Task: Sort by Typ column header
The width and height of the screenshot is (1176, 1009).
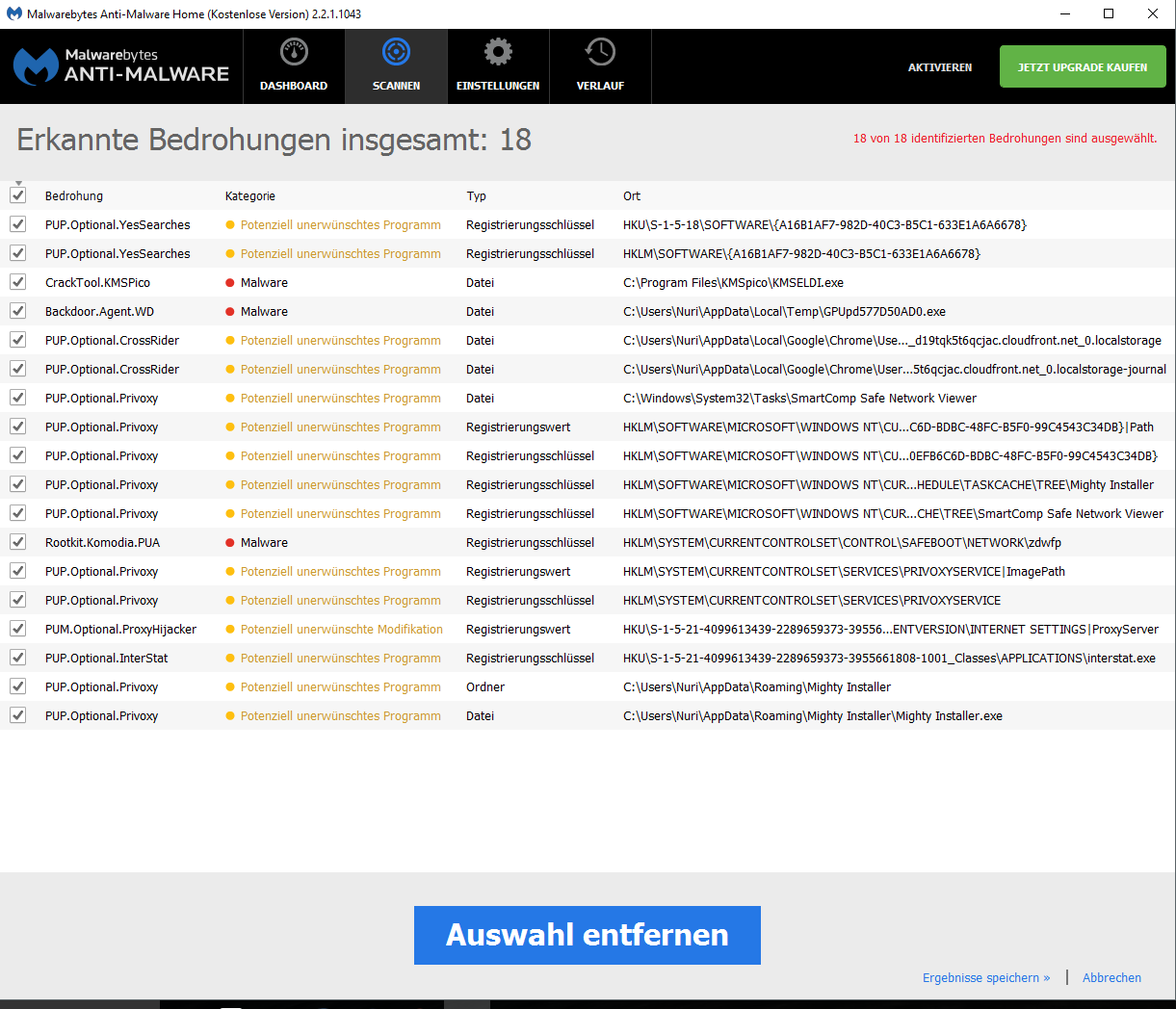Action: click(477, 195)
